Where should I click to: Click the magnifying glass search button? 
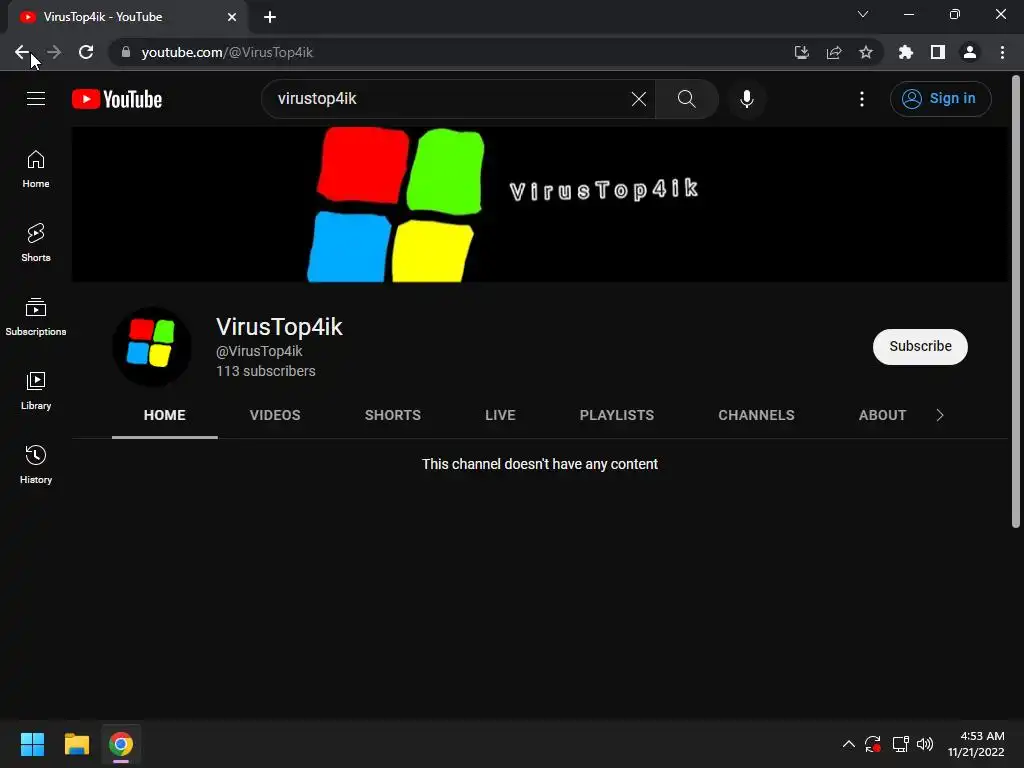point(686,99)
